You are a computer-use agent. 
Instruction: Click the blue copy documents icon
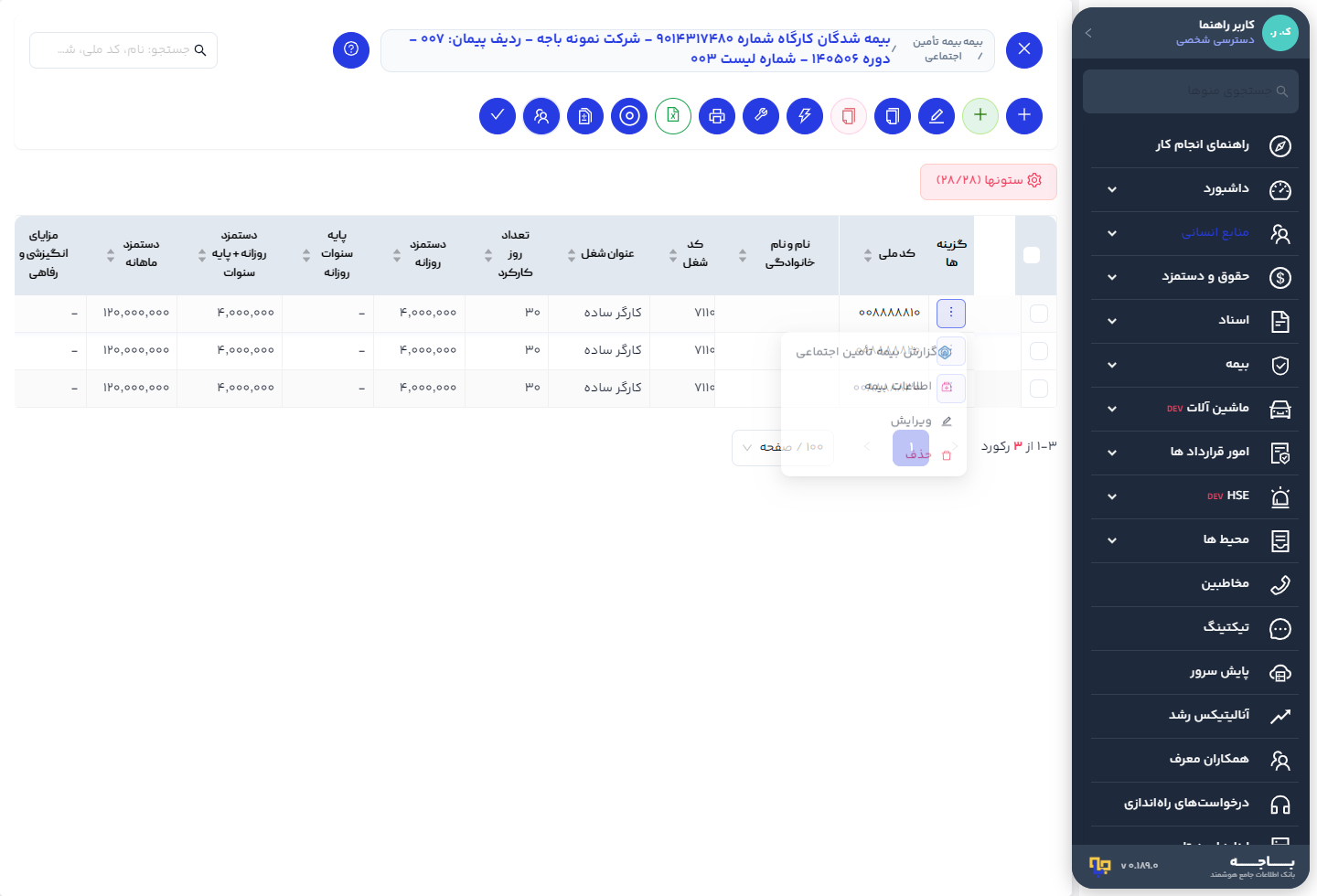tap(893, 116)
